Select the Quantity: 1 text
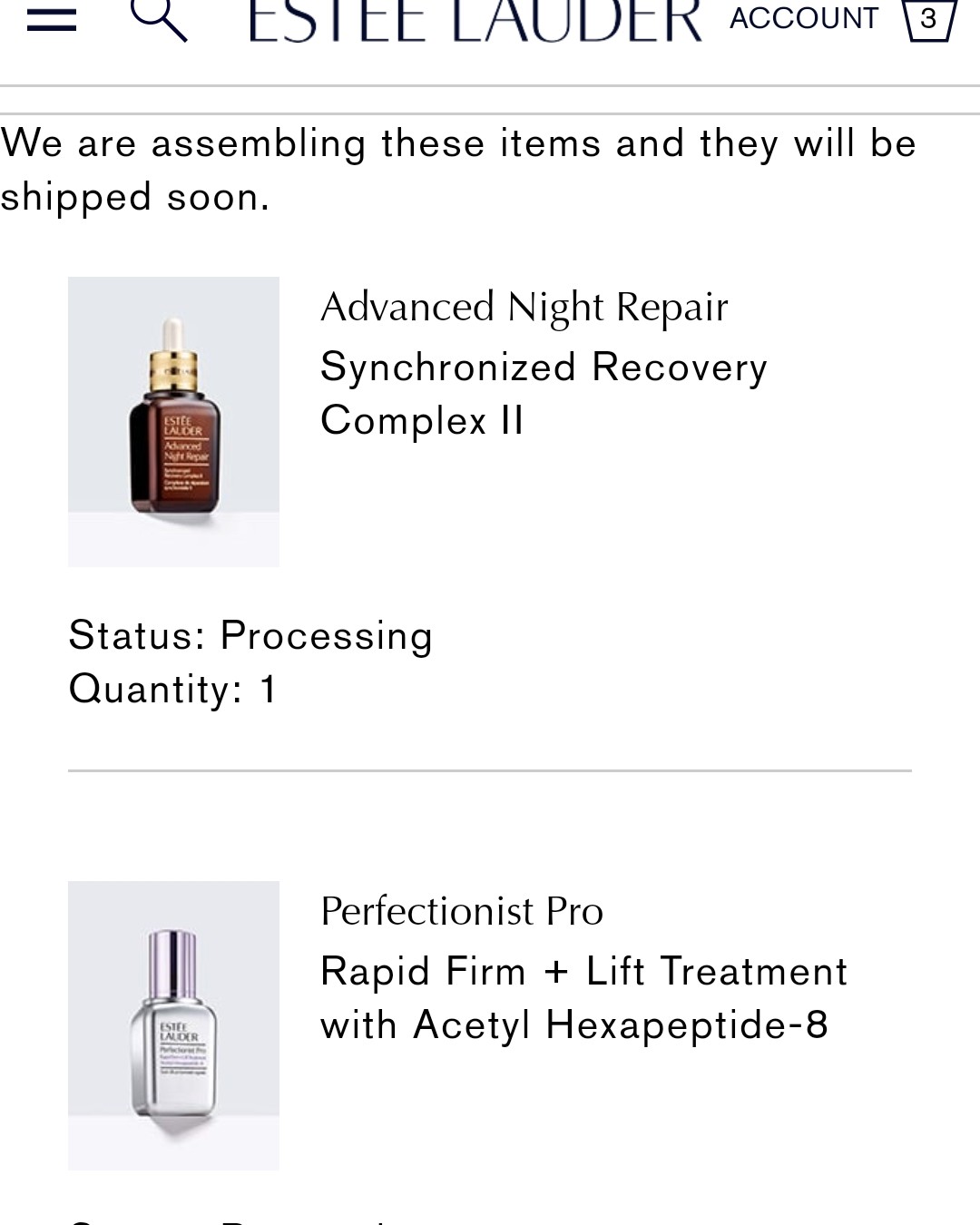The image size is (980, 1225). pos(172,689)
